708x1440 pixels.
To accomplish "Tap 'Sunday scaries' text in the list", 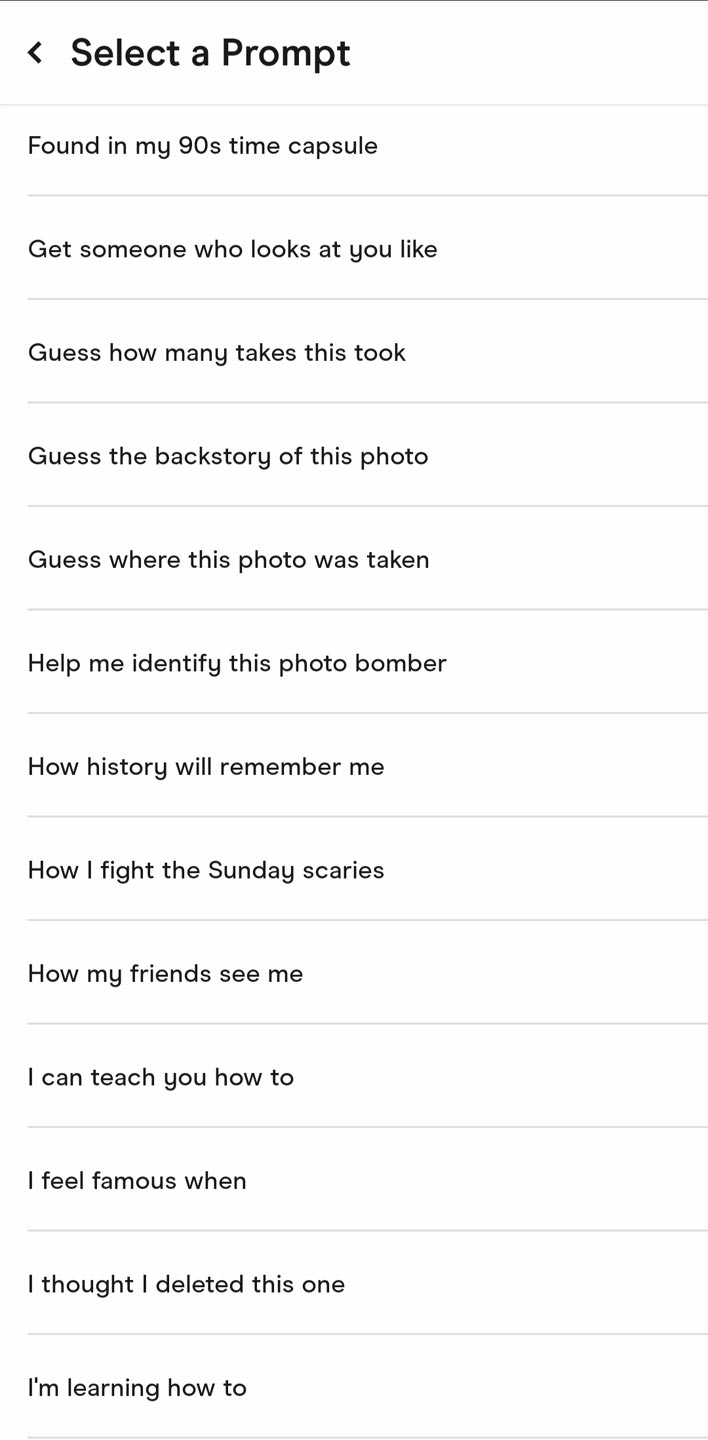I will pos(295,871).
